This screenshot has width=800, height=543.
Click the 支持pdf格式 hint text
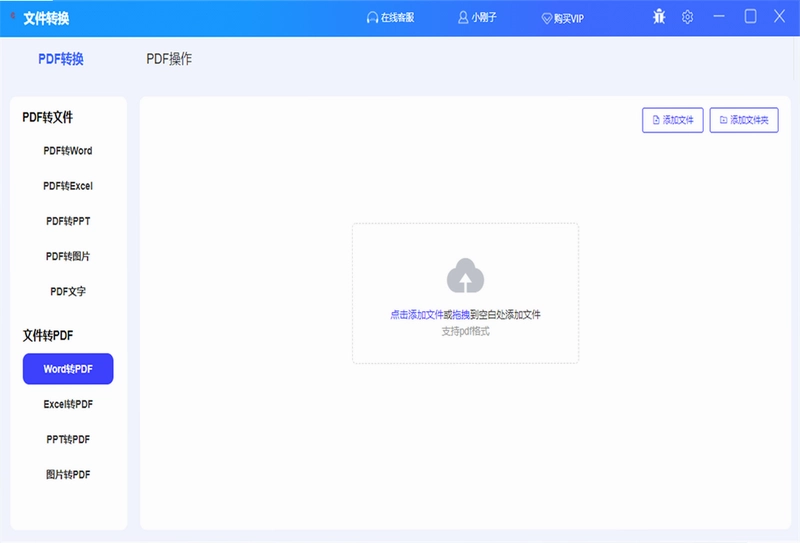[x=465, y=332]
